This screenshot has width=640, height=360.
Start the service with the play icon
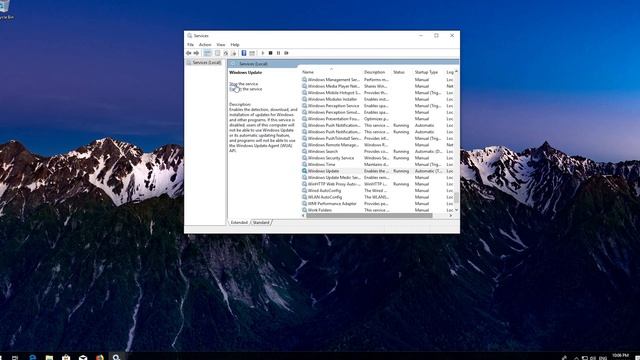(262, 53)
